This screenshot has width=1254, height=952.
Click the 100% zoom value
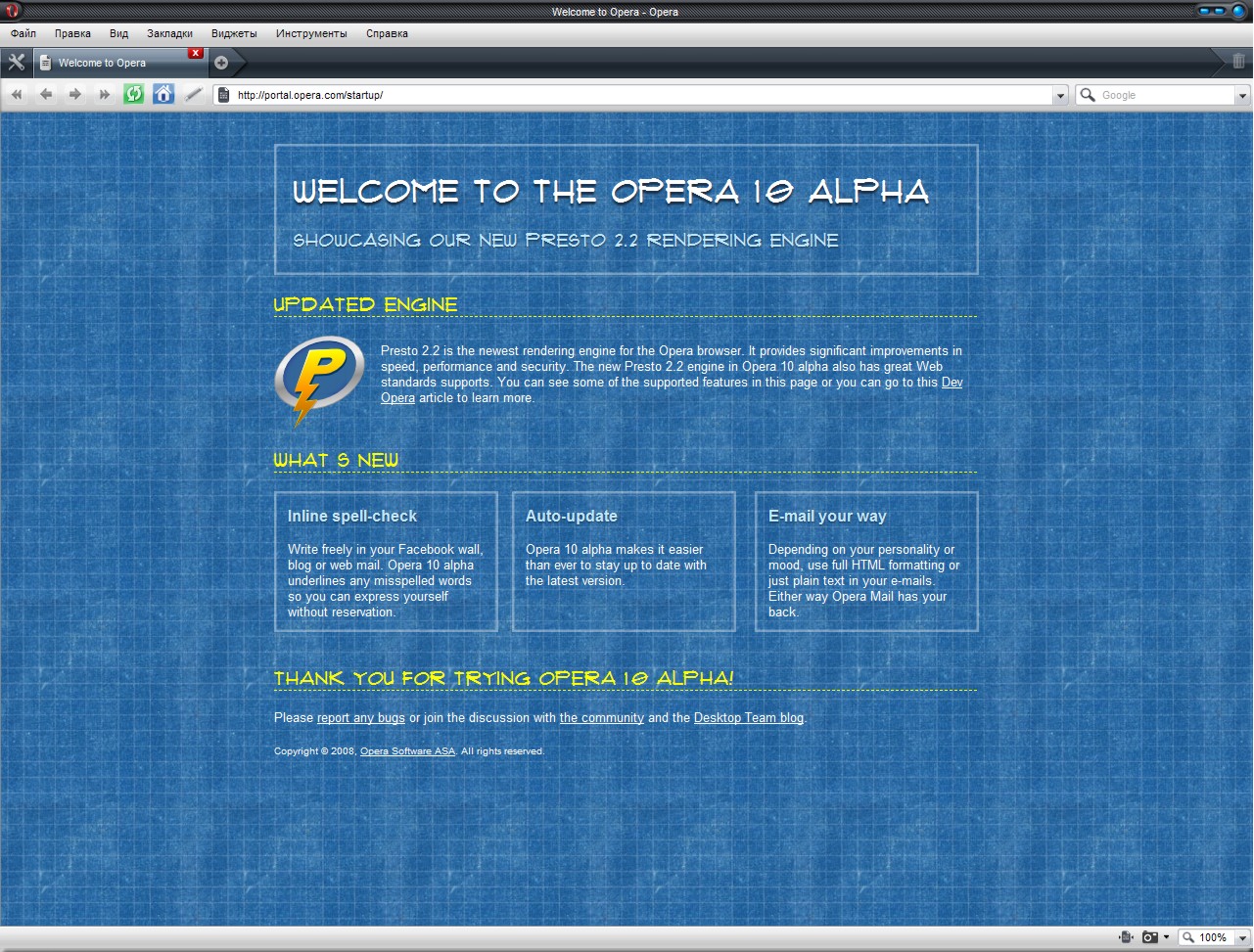pos(1213,937)
